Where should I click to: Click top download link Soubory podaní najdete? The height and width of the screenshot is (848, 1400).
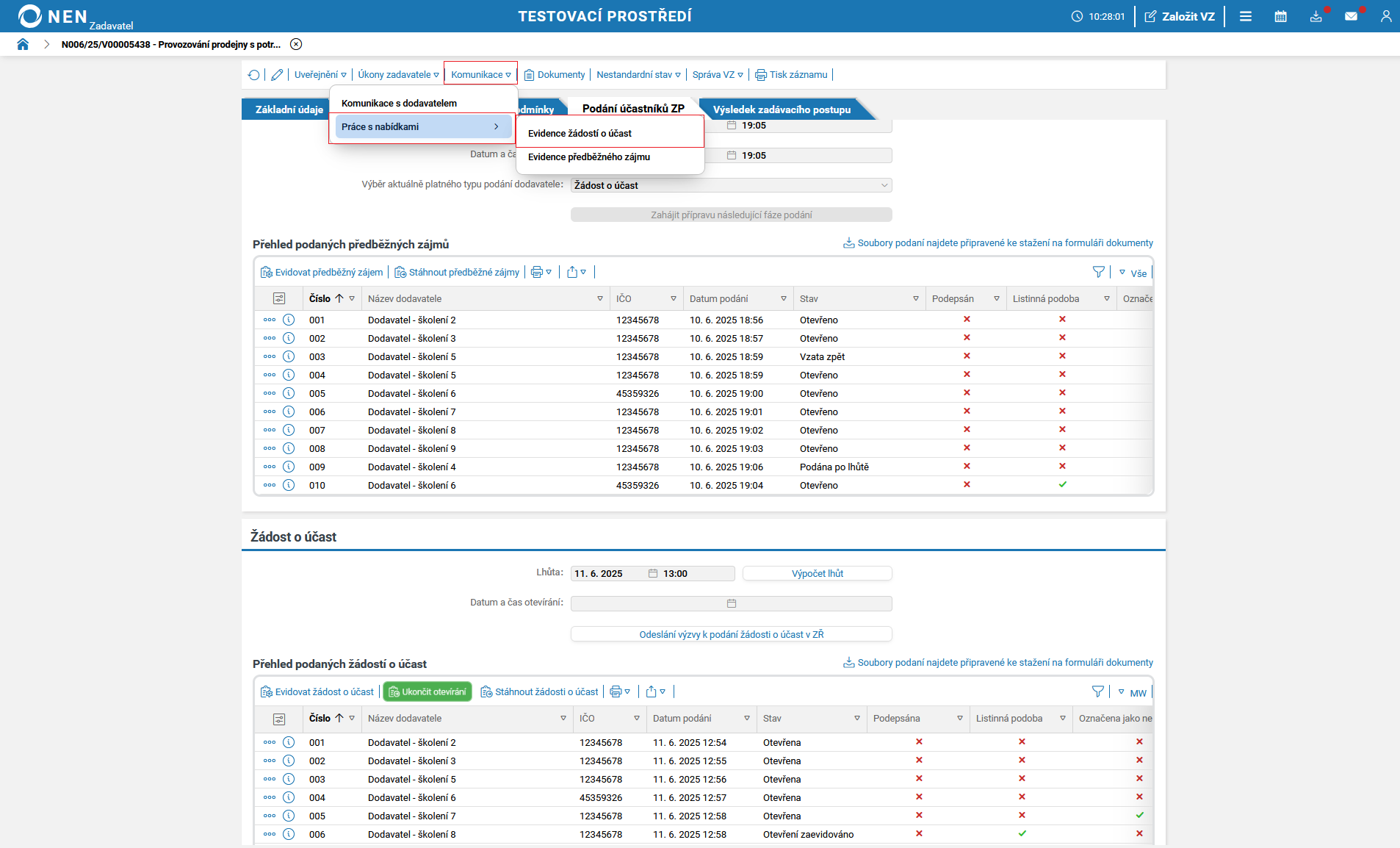[998, 243]
